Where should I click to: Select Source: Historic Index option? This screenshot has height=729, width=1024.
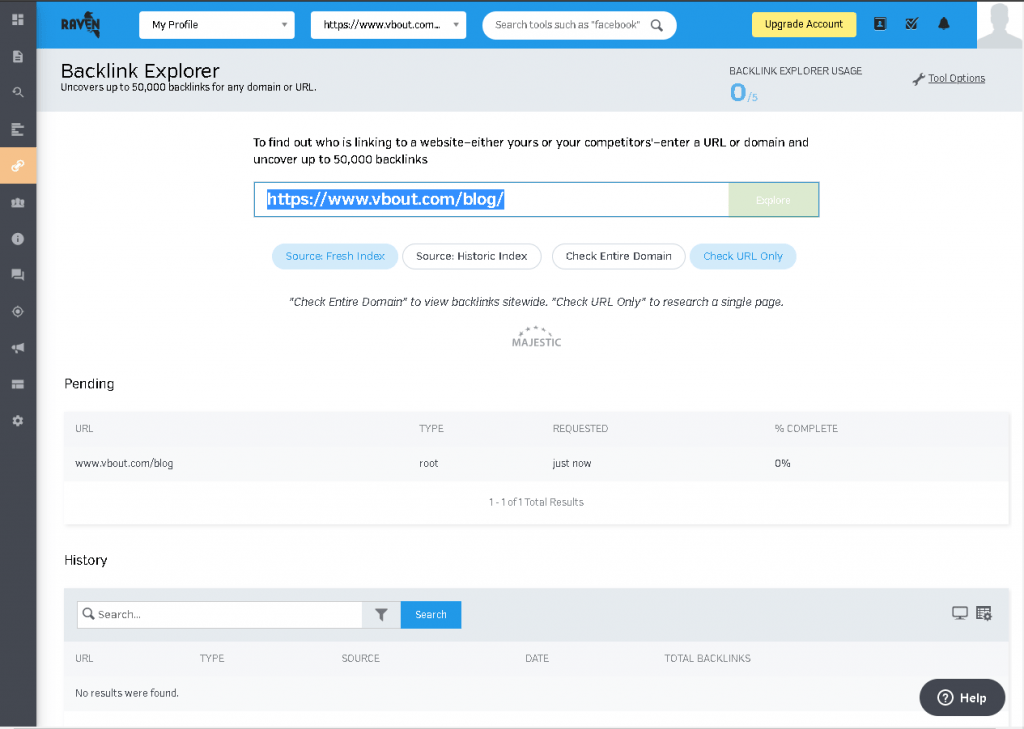pos(472,256)
